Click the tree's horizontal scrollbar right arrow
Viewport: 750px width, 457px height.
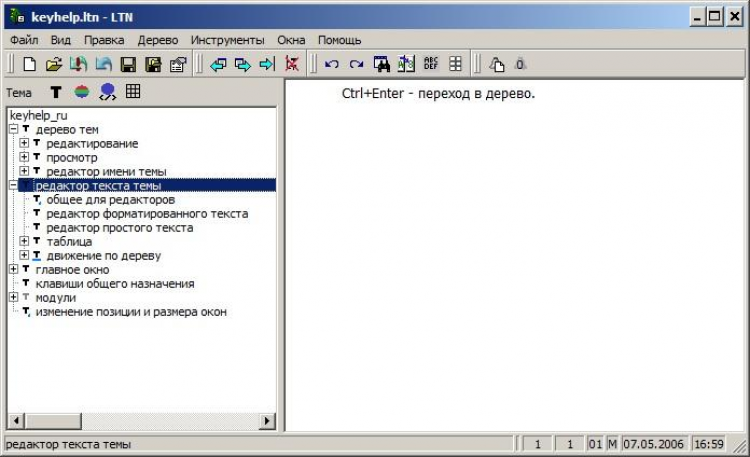point(268,422)
